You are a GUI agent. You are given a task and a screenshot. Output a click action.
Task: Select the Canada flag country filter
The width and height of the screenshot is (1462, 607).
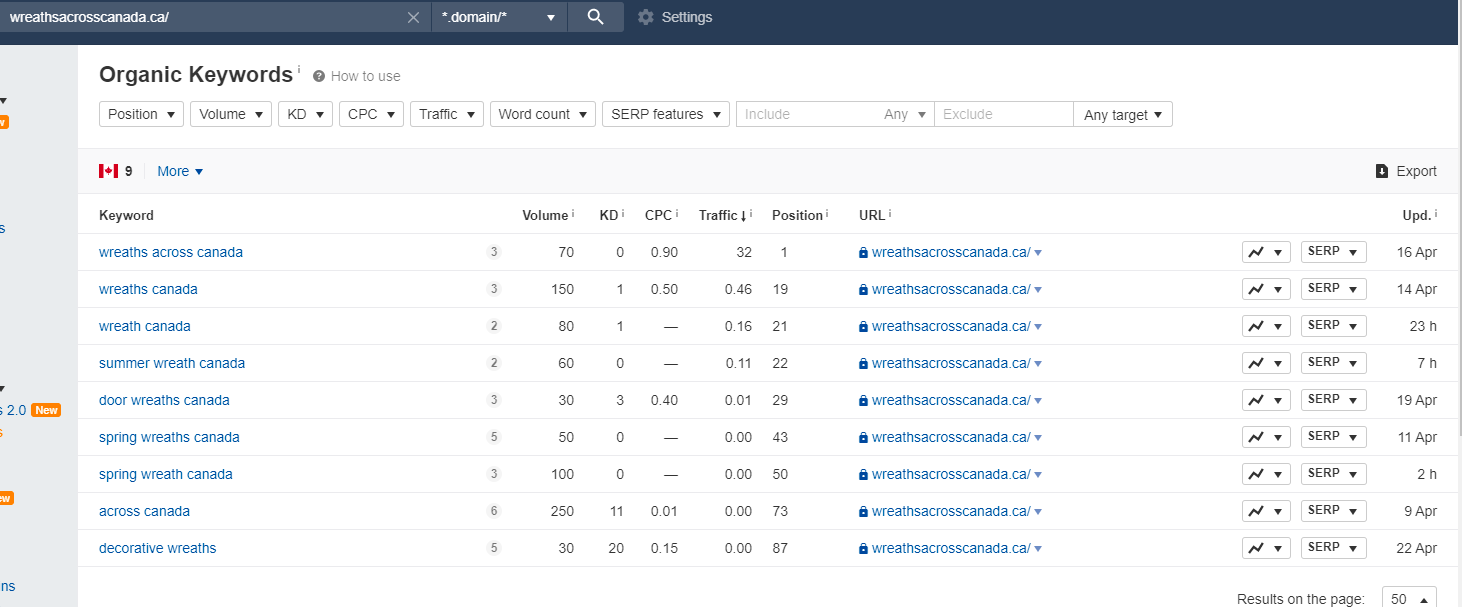pyautogui.click(x=115, y=171)
